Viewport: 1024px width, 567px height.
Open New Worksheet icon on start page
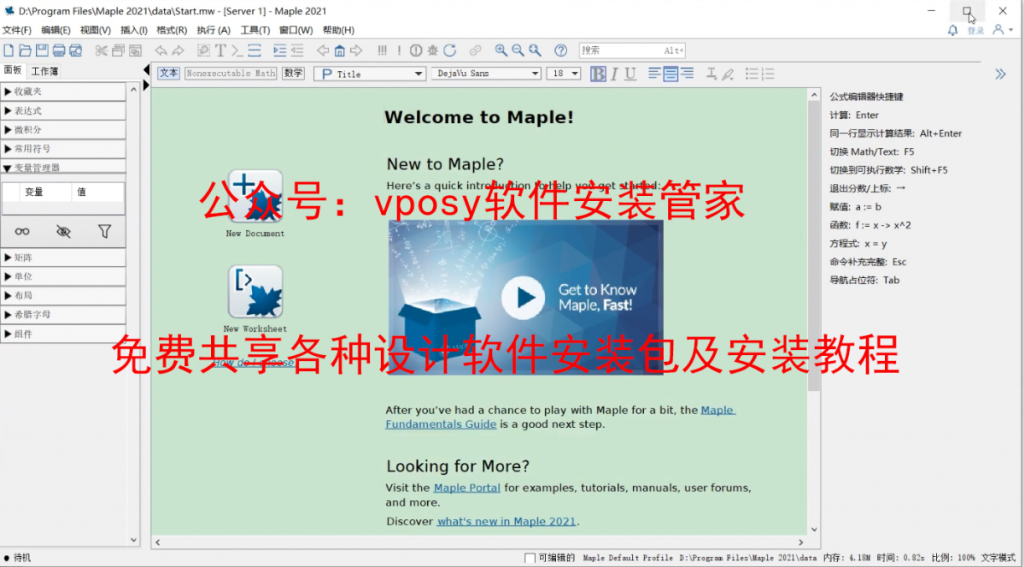(255, 291)
